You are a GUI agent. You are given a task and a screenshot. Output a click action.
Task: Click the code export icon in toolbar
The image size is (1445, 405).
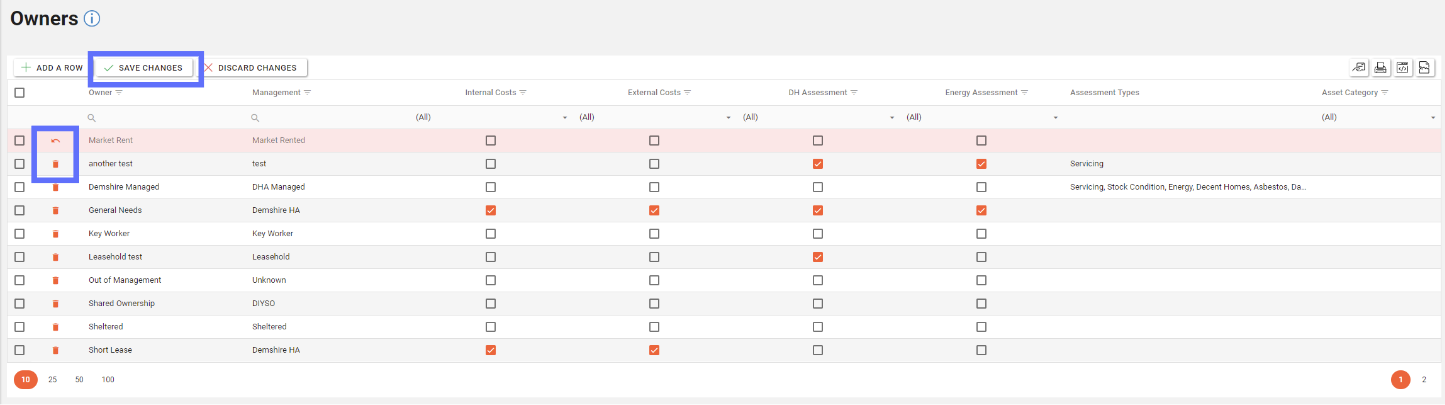pos(1403,68)
